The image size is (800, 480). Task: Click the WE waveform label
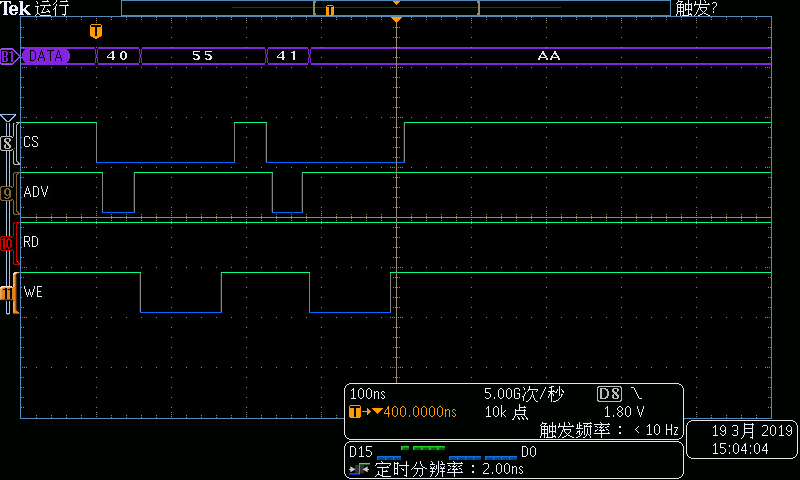33,292
